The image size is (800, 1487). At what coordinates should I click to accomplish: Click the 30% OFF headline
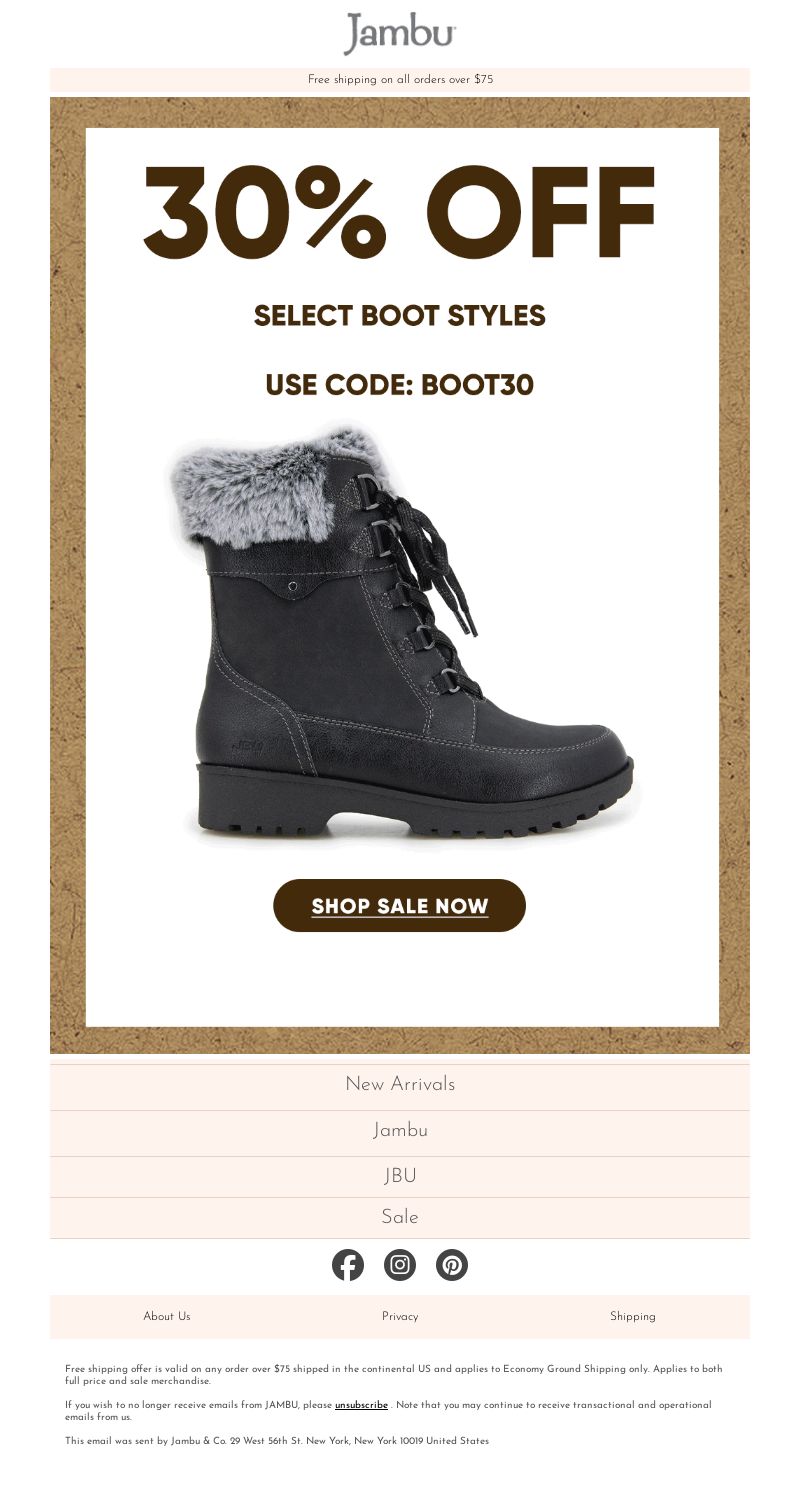pos(400,210)
